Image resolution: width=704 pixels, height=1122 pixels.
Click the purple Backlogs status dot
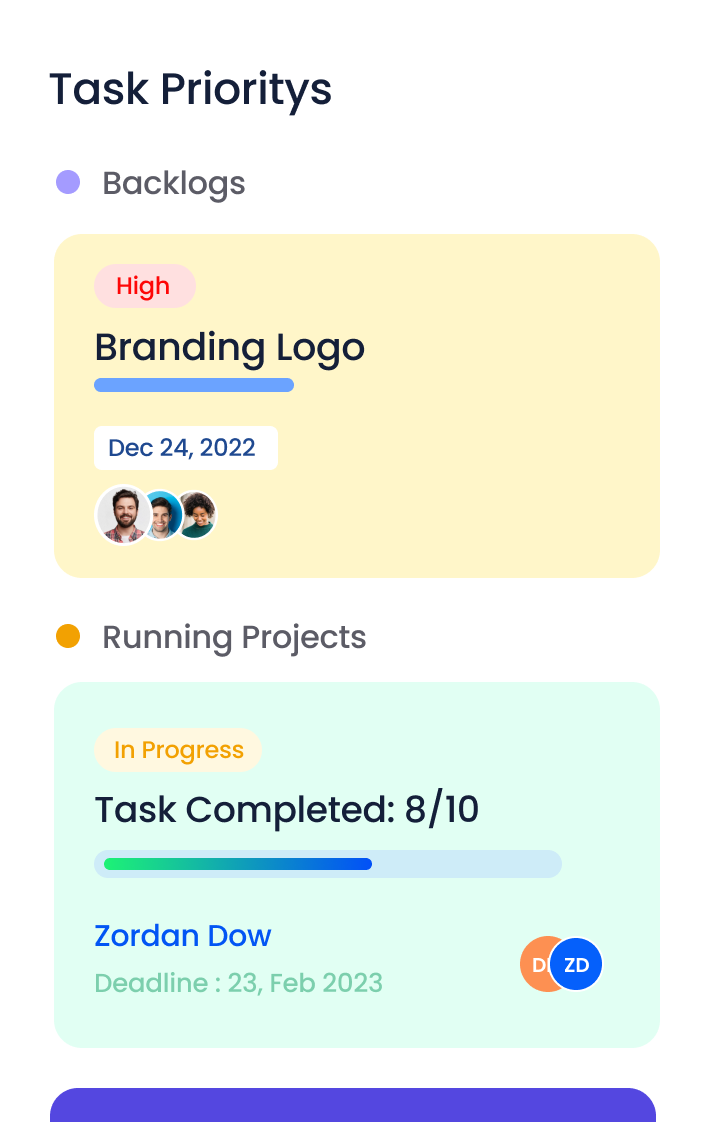(68, 182)
